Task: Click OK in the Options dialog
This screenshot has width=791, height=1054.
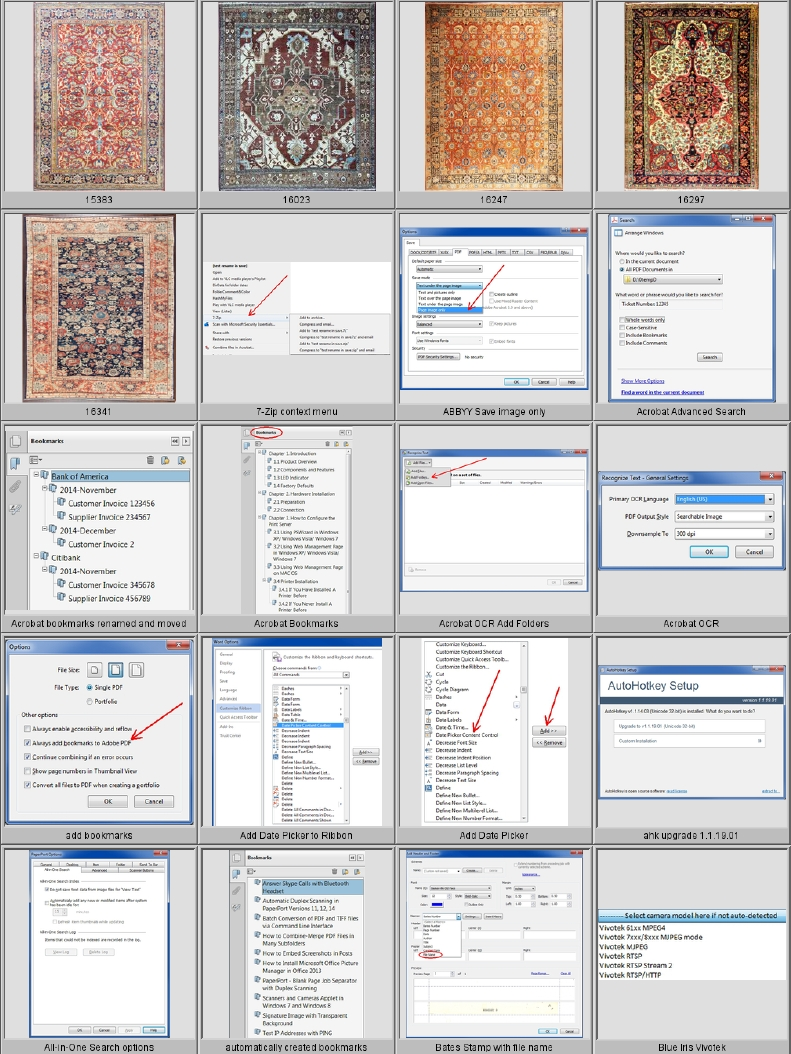Action: point(108,801)
